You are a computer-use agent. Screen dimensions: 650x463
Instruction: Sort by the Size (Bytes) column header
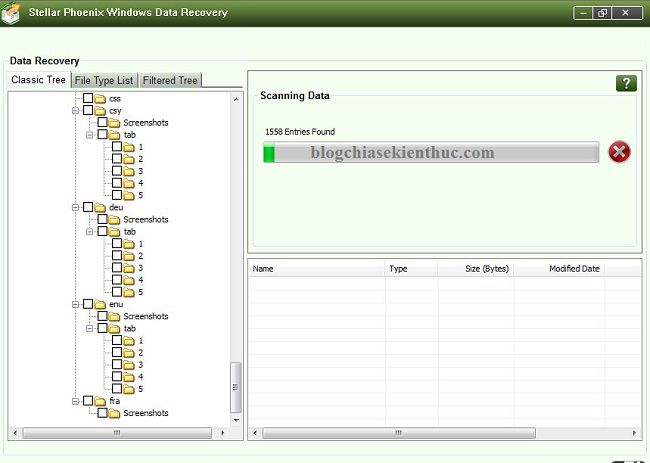[476, 269]
